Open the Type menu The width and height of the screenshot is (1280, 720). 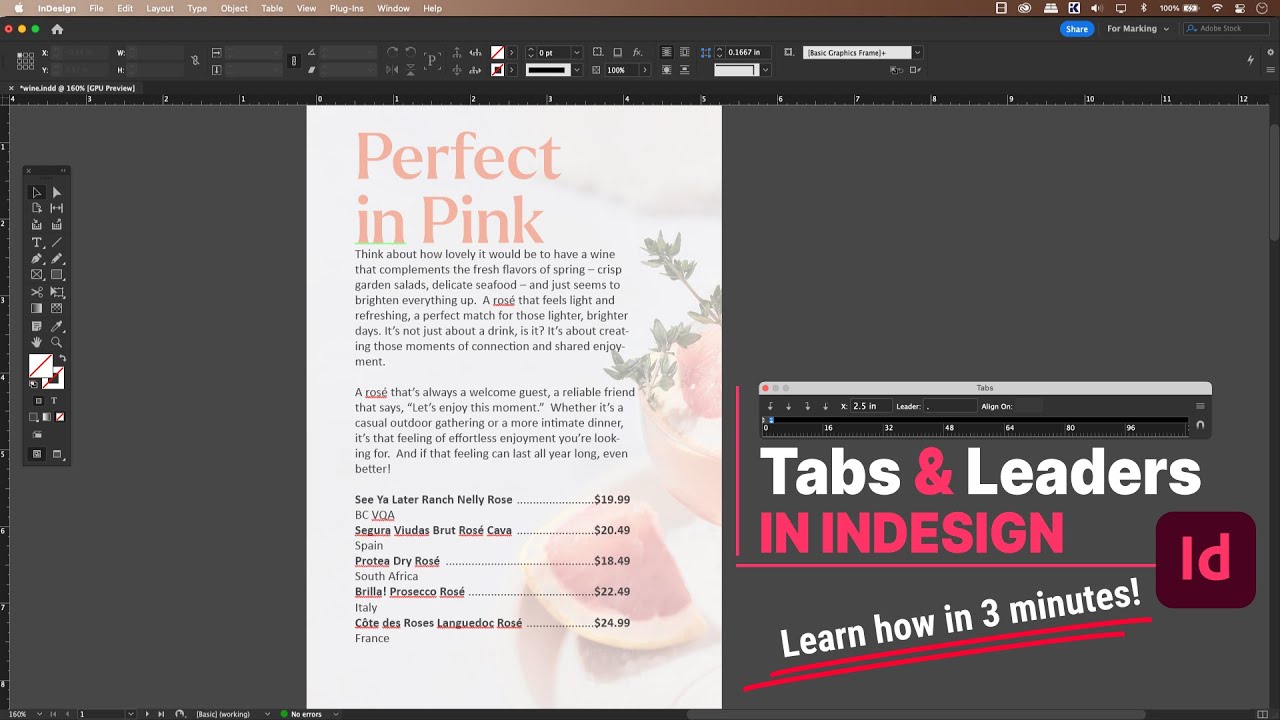coord(197,8)
